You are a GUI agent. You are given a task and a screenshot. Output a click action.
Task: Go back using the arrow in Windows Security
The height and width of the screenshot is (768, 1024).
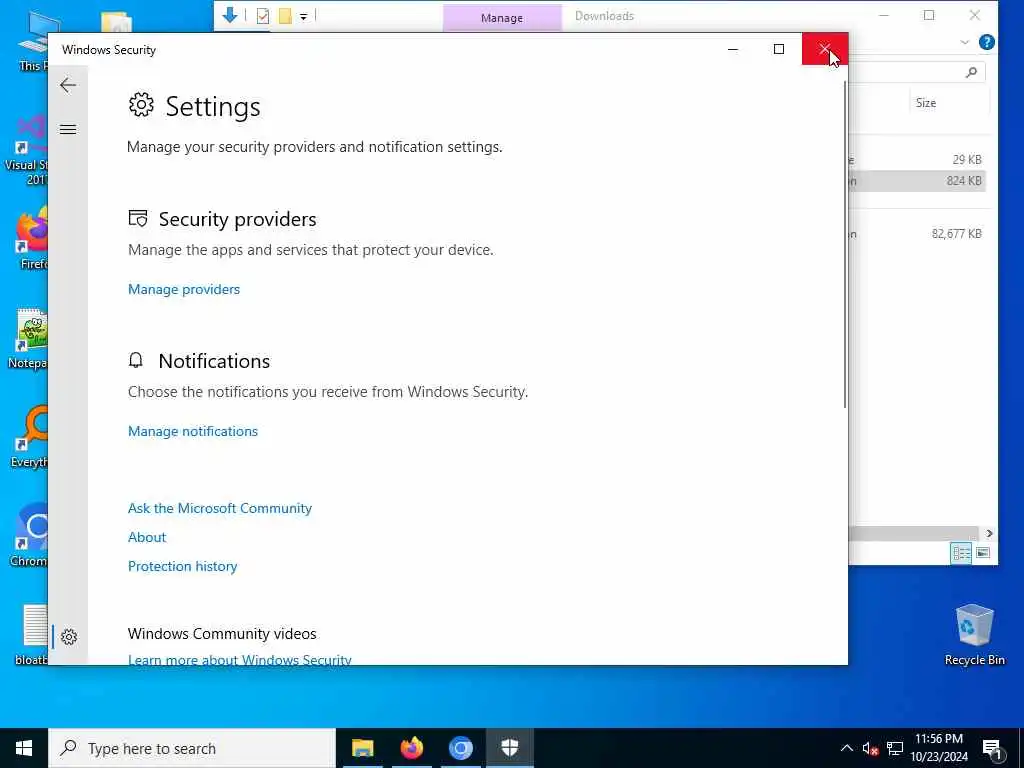[x=68, y=85]
